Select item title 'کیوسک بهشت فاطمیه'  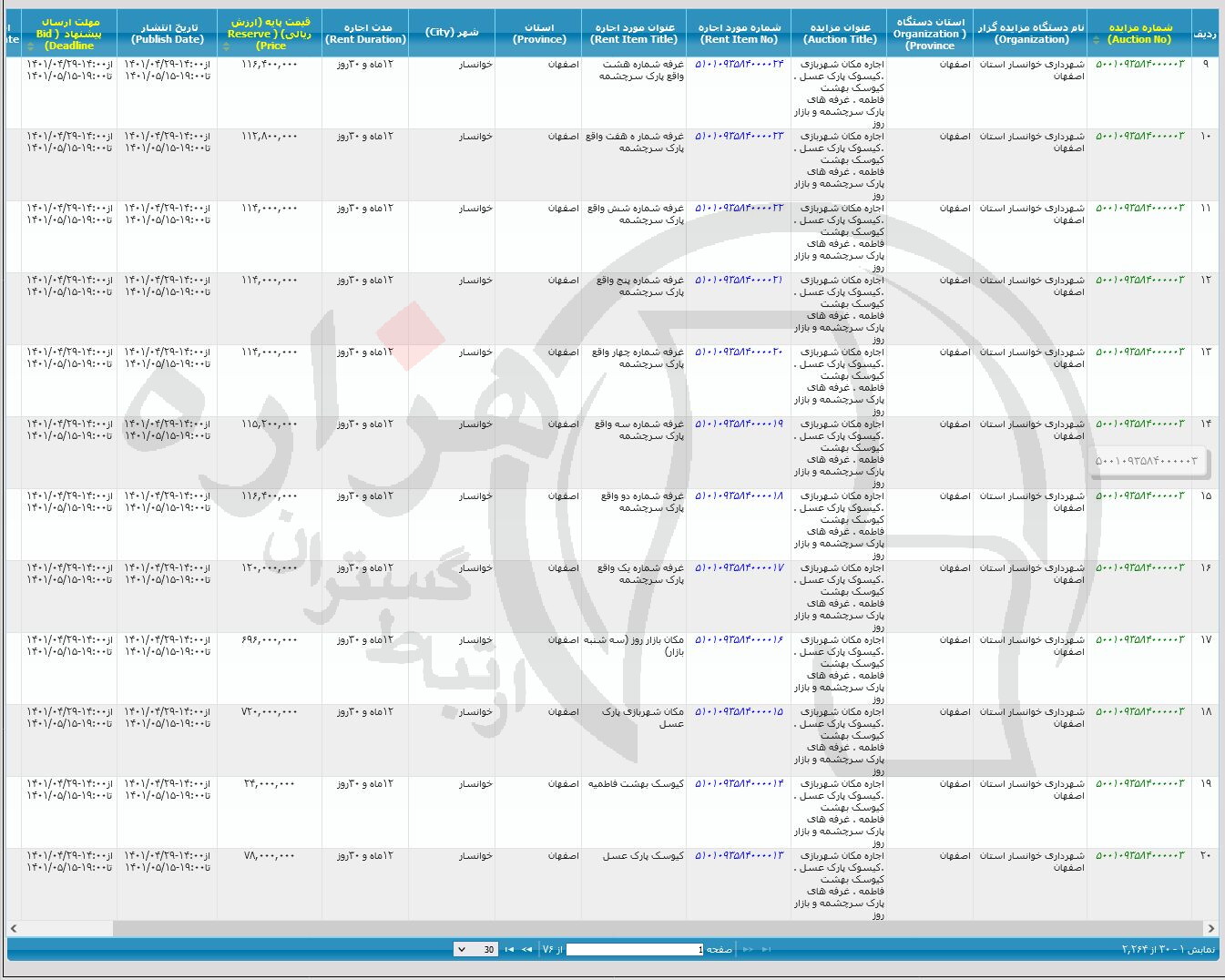pyautogui.click(x=636, y=784)
